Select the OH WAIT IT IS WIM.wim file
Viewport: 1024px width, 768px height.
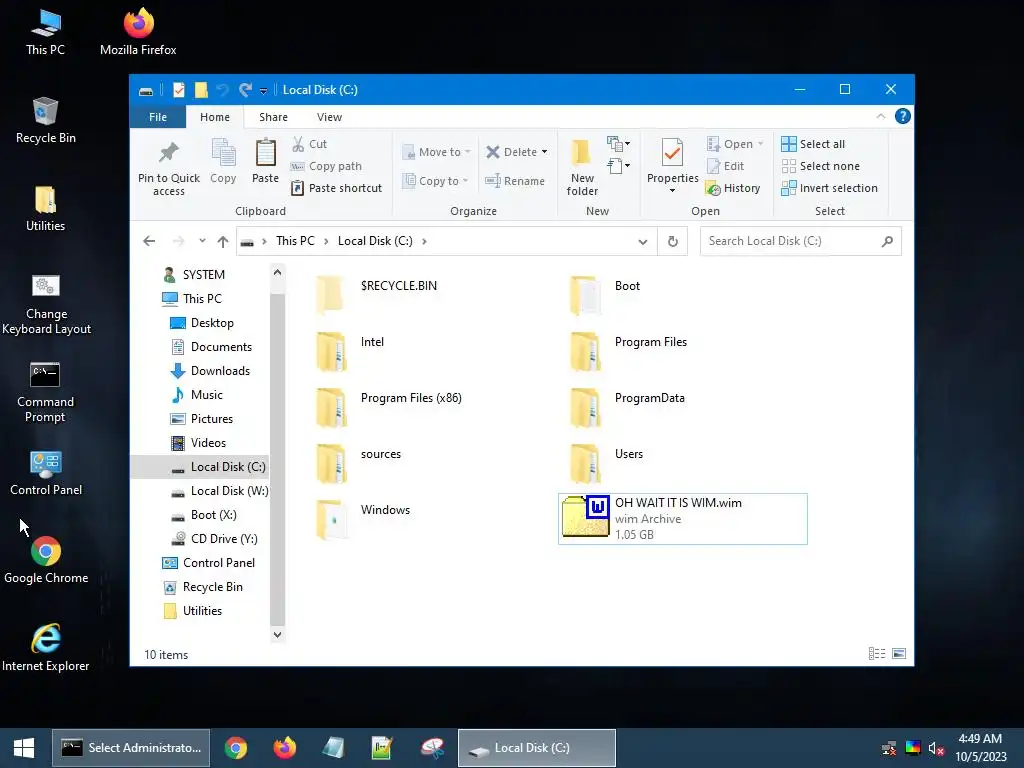click(x=682, y=519)
